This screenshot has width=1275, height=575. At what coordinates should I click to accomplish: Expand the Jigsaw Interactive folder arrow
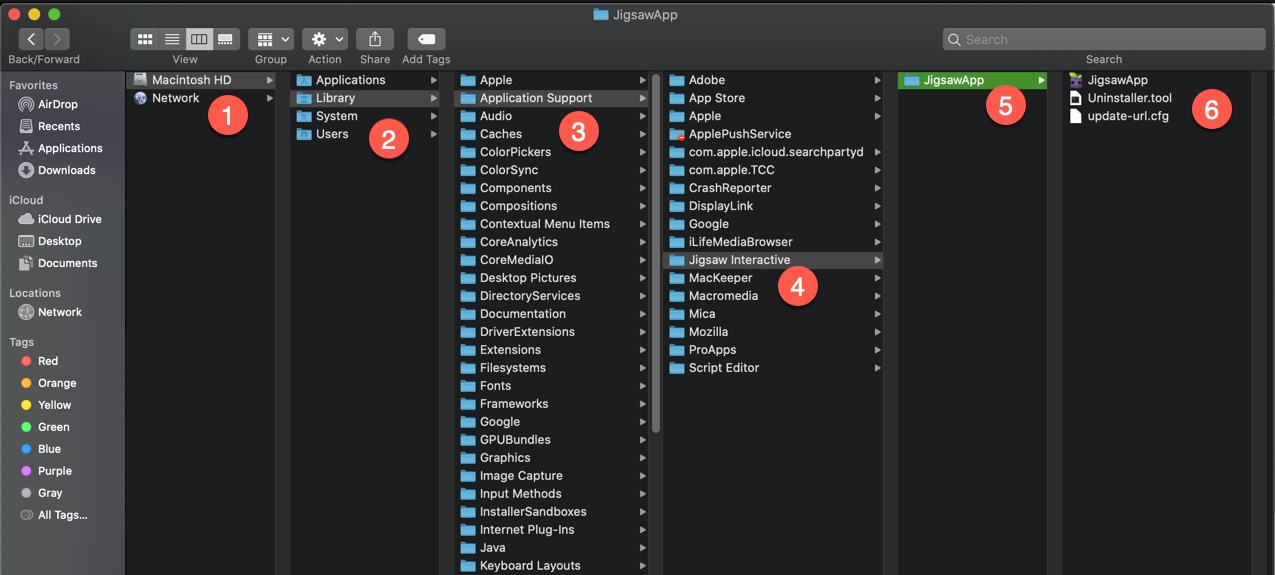coord(877,260)
